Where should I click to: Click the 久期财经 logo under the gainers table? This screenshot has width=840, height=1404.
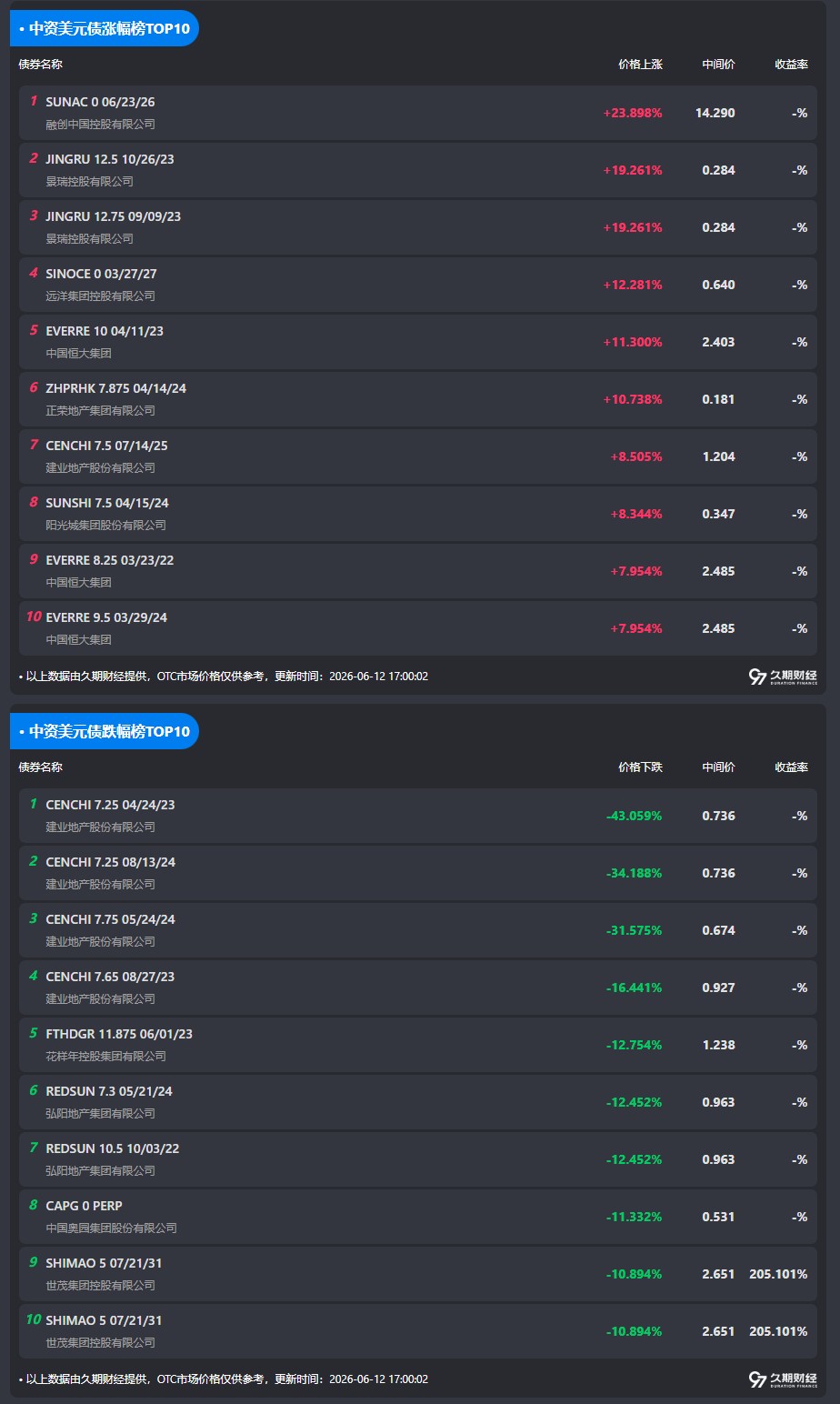[783, 677]
